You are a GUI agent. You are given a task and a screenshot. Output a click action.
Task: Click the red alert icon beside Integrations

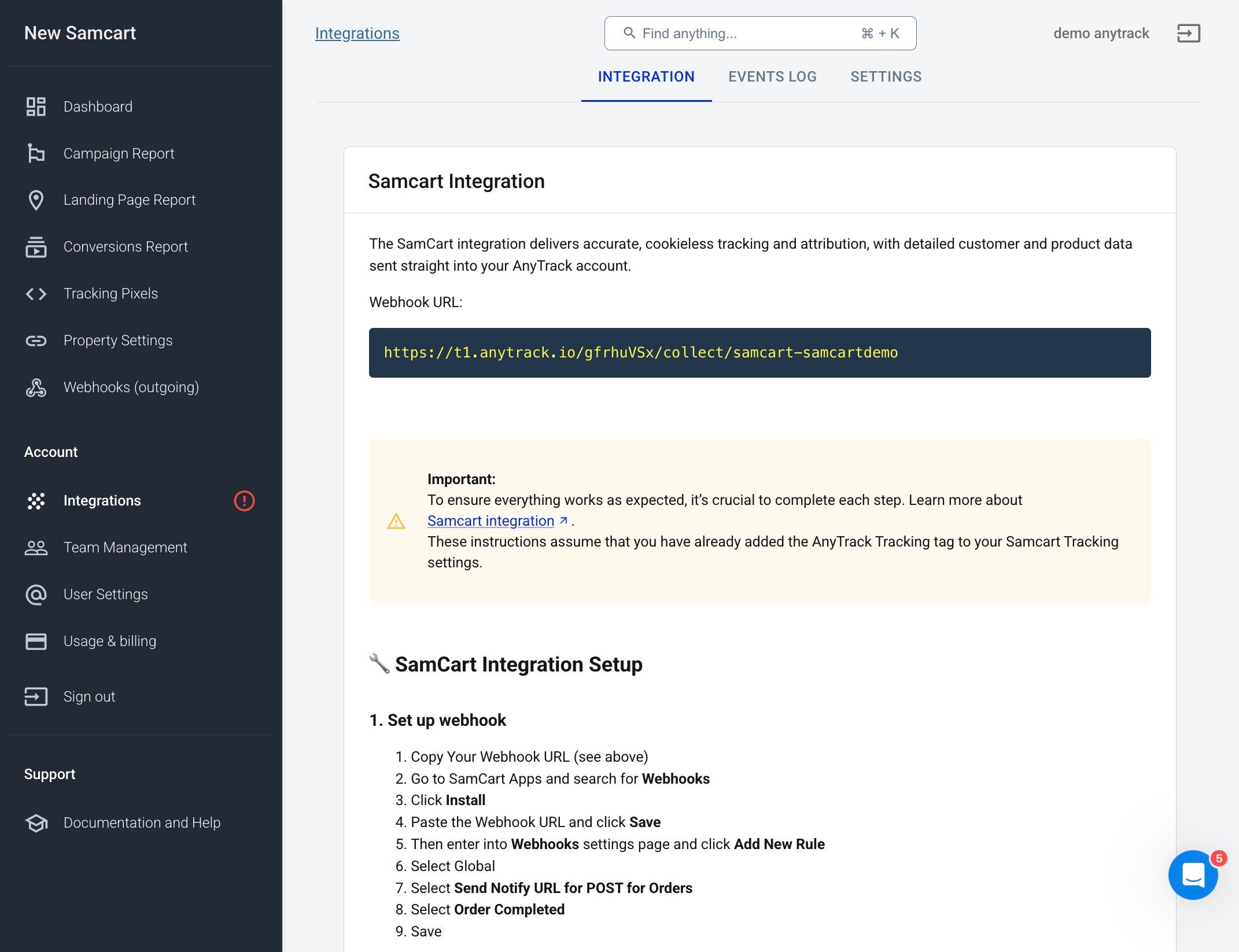click(244, 501)
